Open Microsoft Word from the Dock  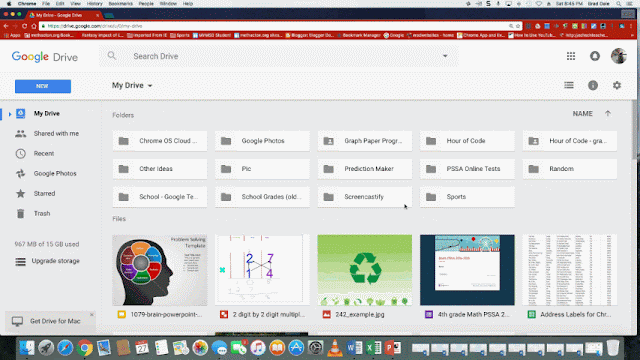[x=354, y=348]
